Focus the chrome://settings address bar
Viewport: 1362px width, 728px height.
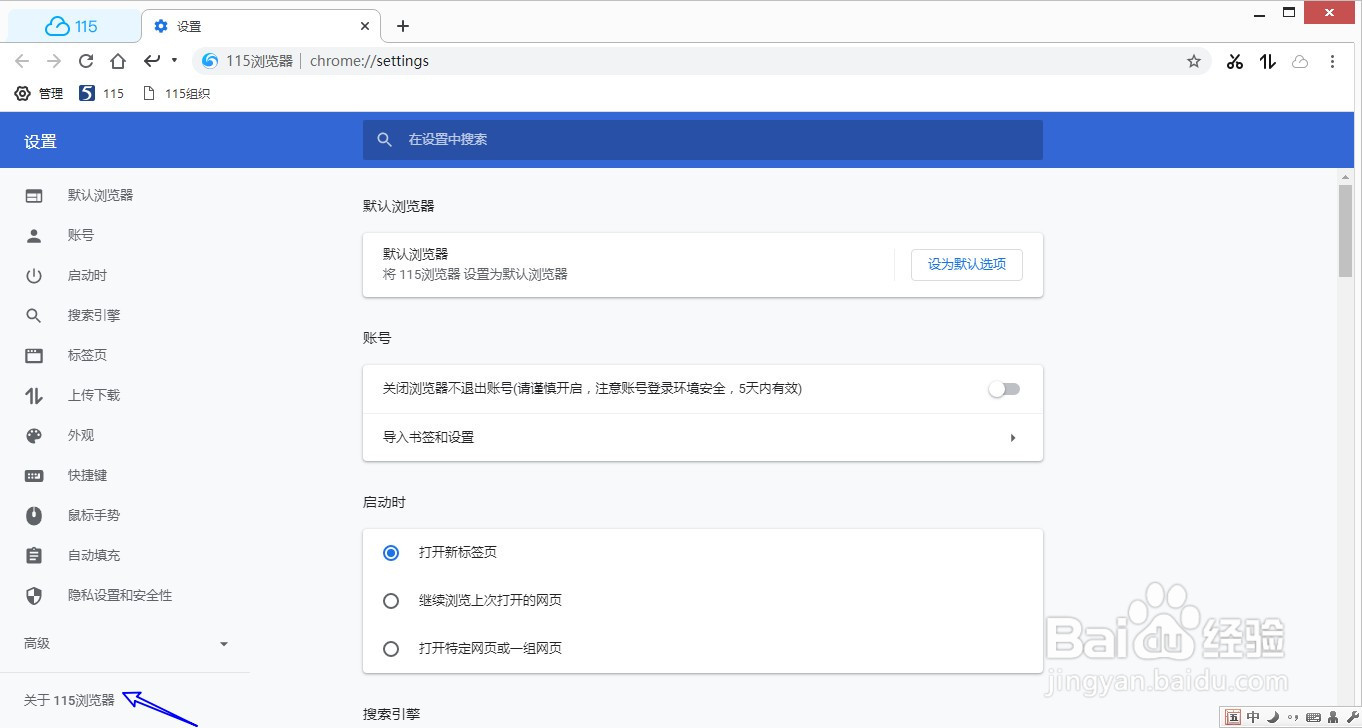(x=700, y=61)
